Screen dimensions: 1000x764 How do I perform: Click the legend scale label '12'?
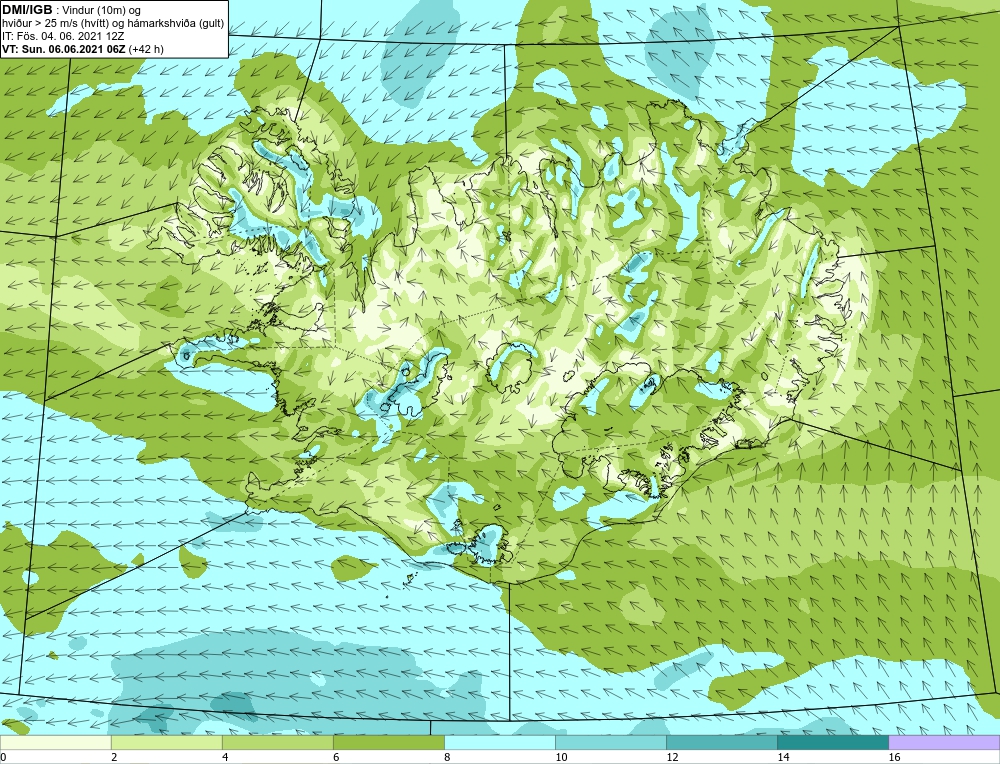point(672,758)
